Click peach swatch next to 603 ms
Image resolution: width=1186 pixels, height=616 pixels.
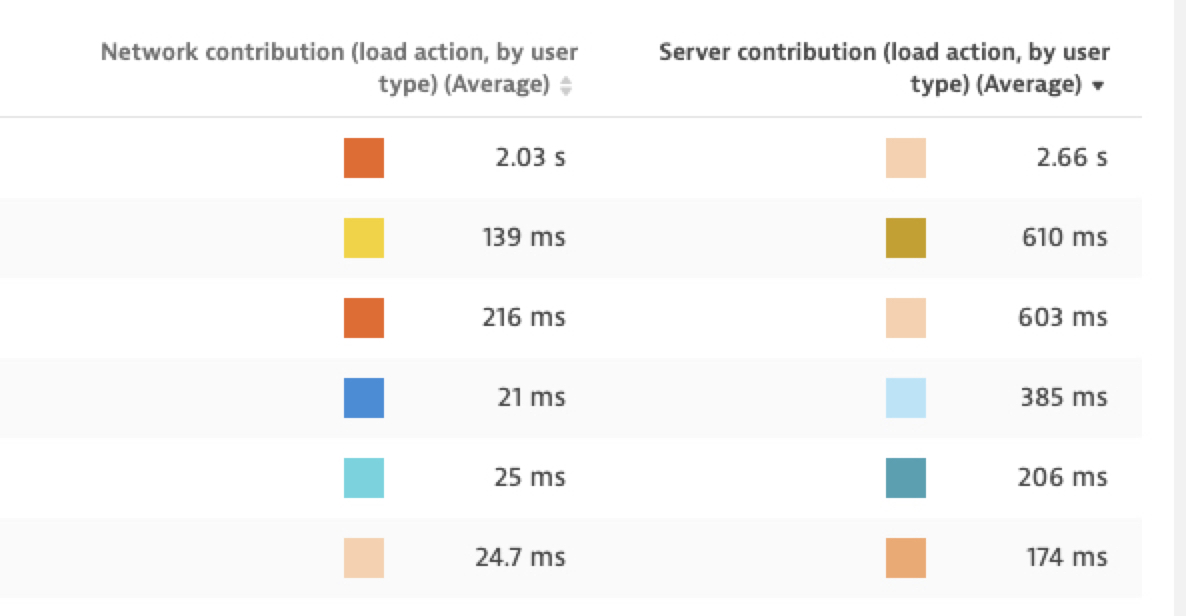(906, 318)
